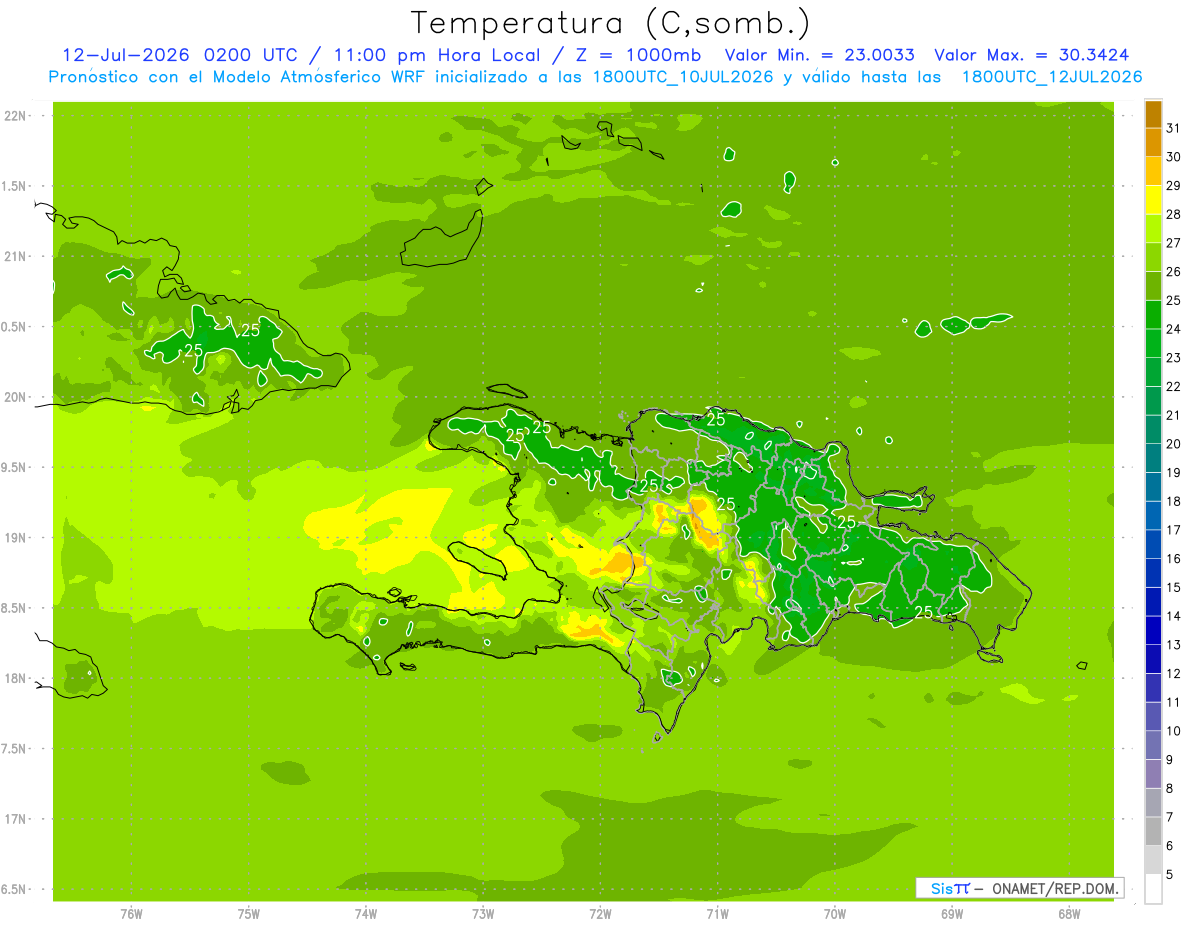
Task: Click legend value '23'
Action: click(x=1174, y=358)
